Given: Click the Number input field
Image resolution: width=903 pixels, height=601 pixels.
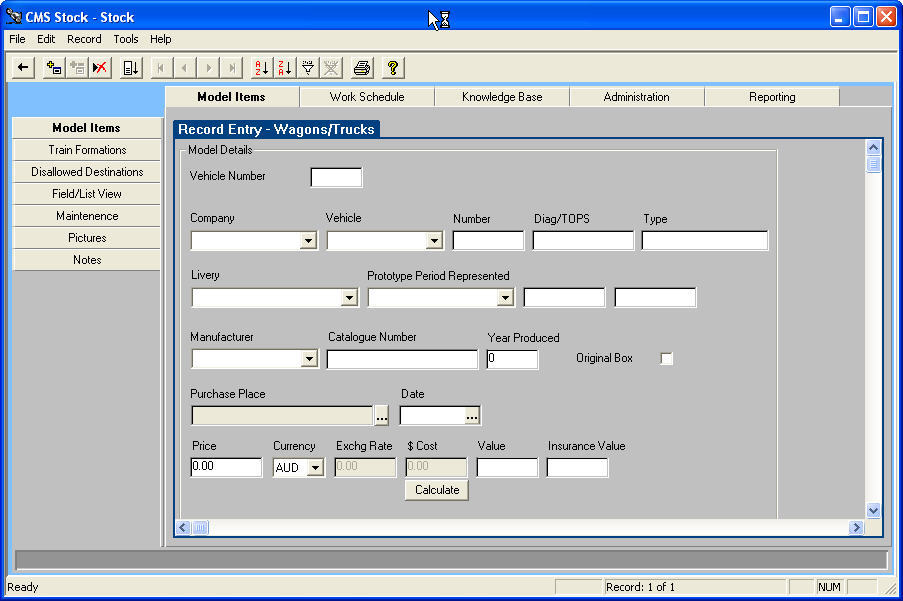Looking at the screenshot, I should tap(488, 240).
